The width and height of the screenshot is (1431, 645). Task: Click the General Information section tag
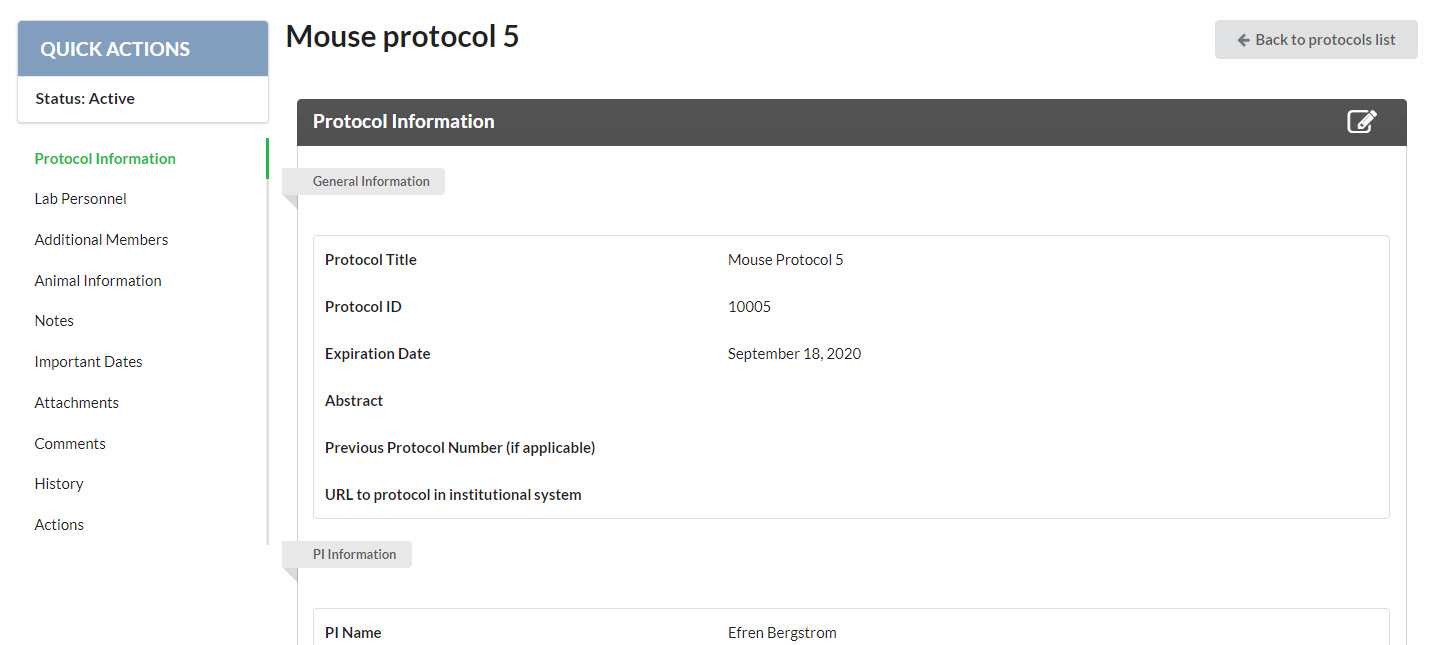click(x=371, y=182)
